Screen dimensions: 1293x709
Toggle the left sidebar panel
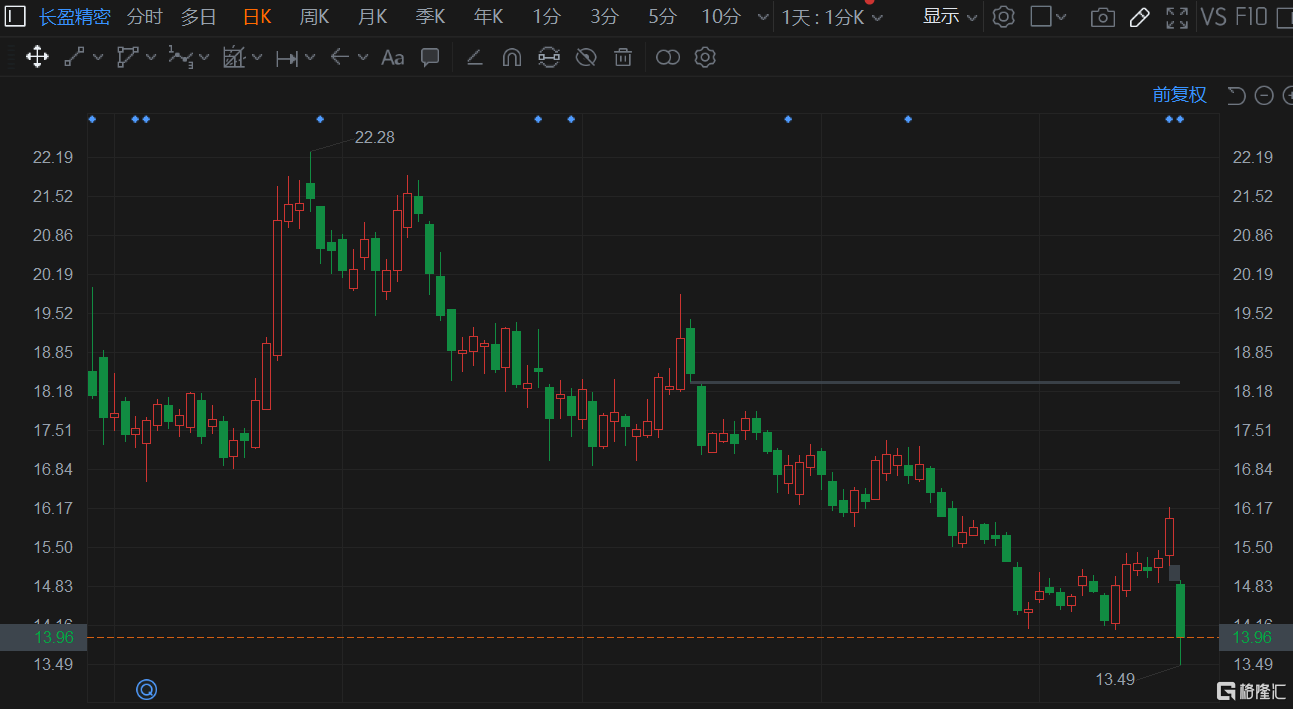17,16
